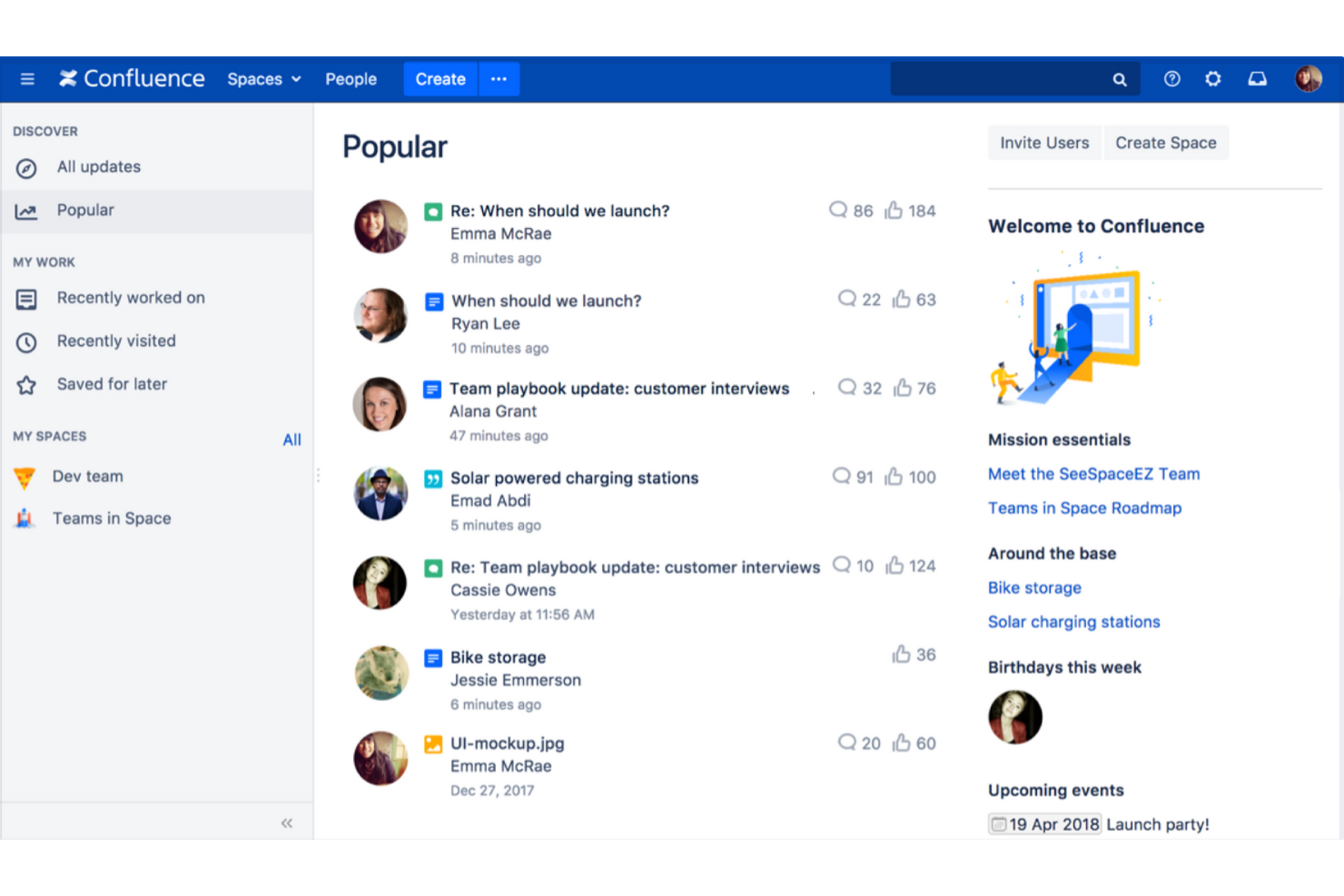Click the Teams in Space rocket icon
Viewport: 1344px width, 896px height.
[x=25, y=518]
